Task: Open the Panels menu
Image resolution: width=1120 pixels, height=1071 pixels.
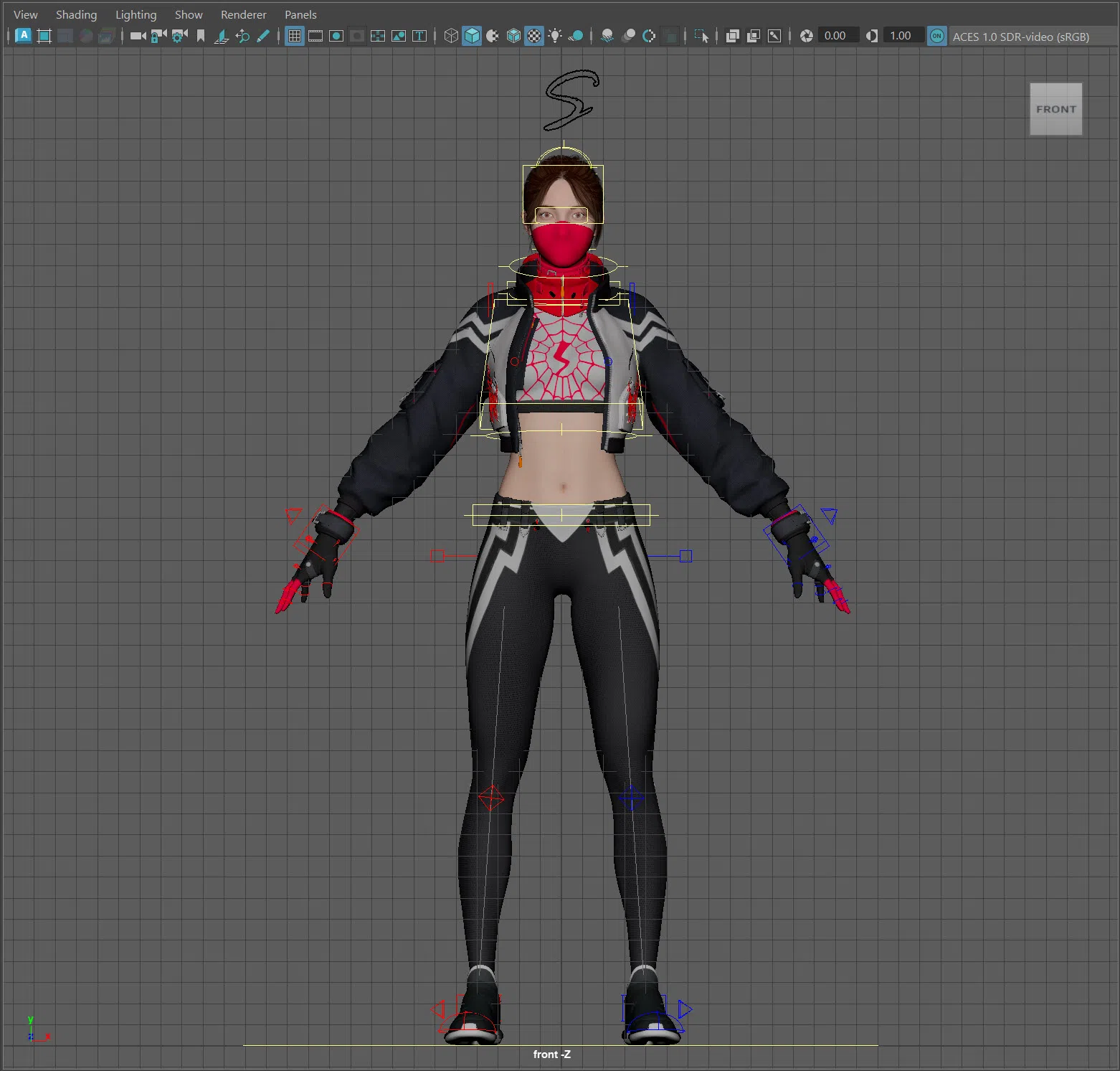Action: click(300, 14)
